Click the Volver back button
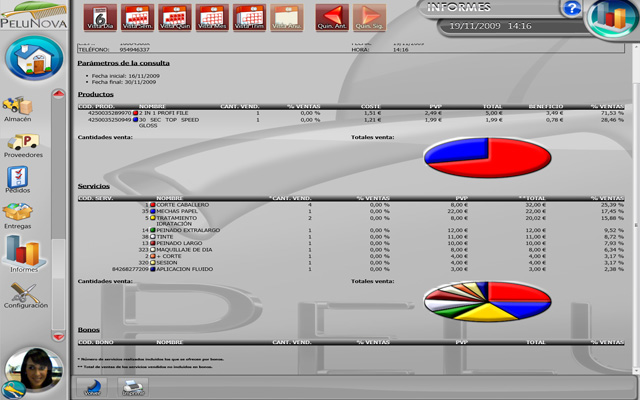This screenshot has height=400, width=640. (x=92, y=387)
